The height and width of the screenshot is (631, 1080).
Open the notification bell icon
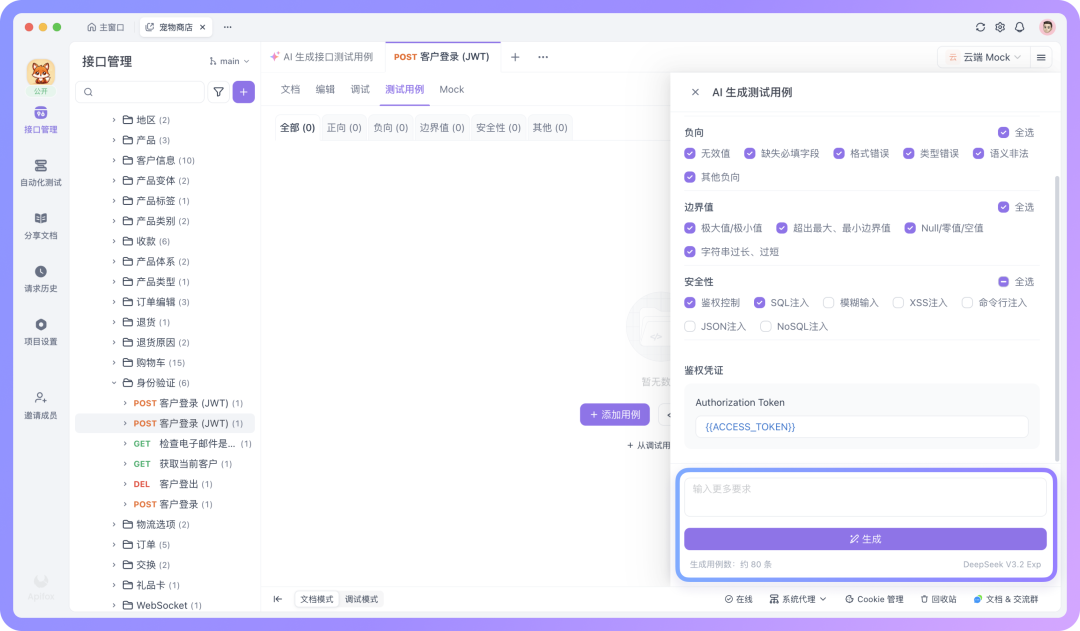point(1019,27)
